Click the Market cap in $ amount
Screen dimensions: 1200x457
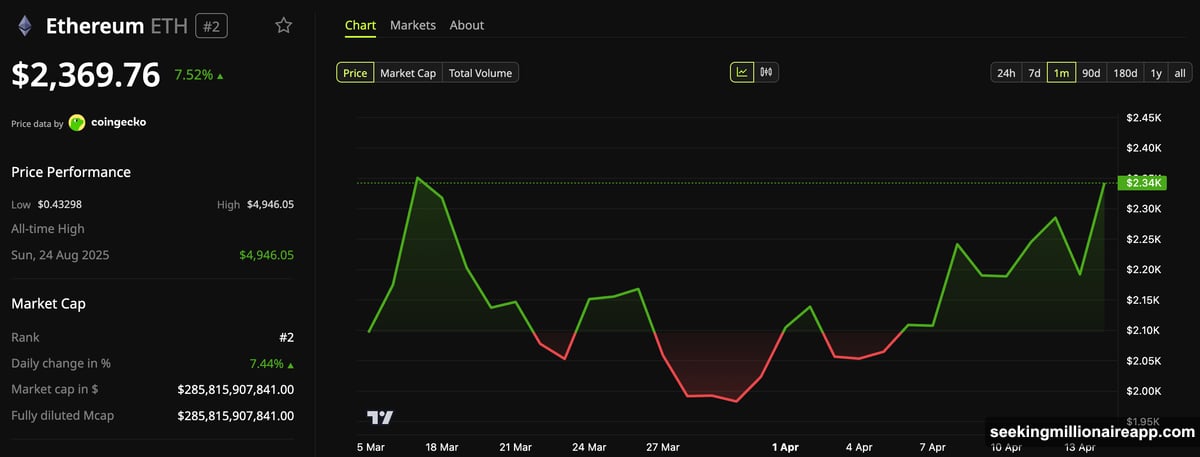(236, 389)
